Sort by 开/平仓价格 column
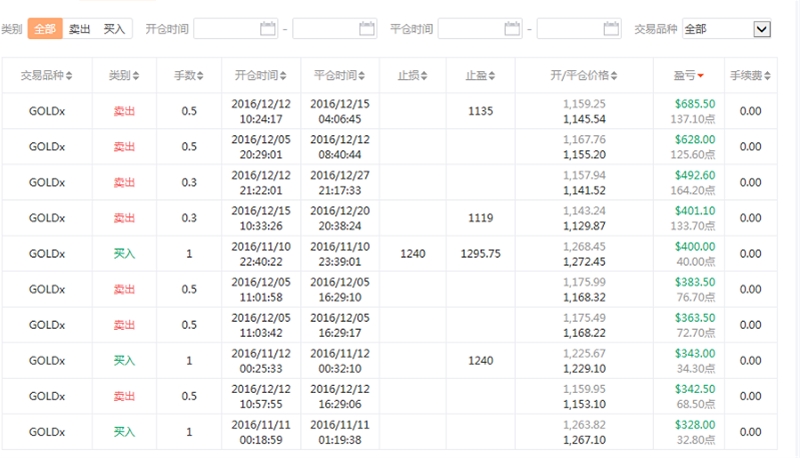800x458 pixels. click(584, 75)
